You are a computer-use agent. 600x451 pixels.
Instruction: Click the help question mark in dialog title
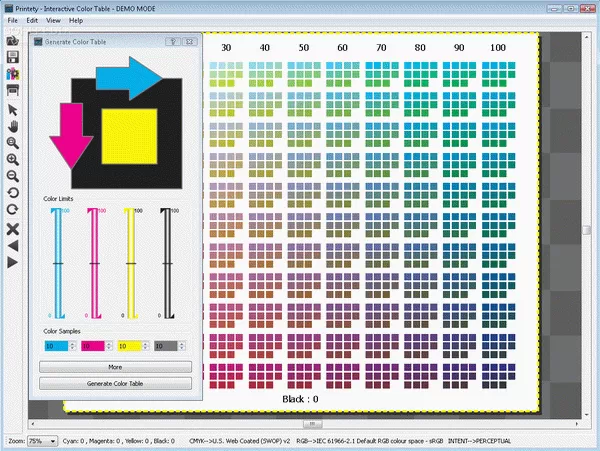coord(173,42)
